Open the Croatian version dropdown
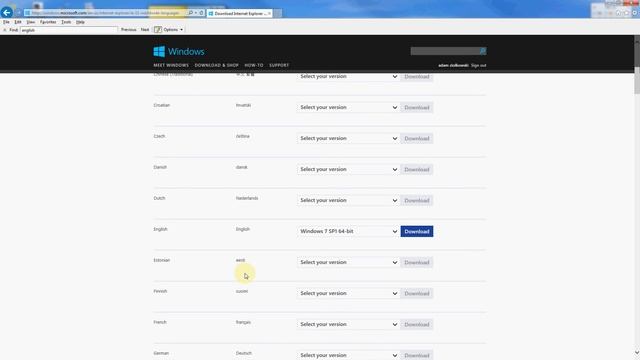The image size is (640, 360). point(348,107)
